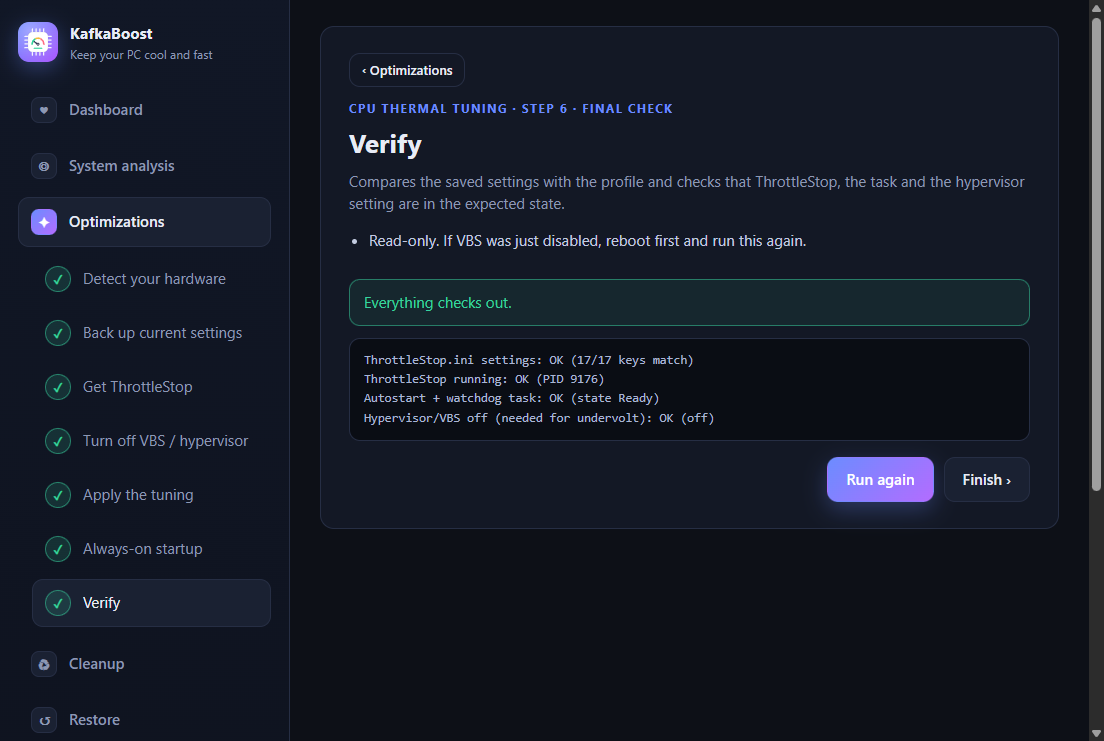Open the Apply the tuning step

tap(151, 495)
